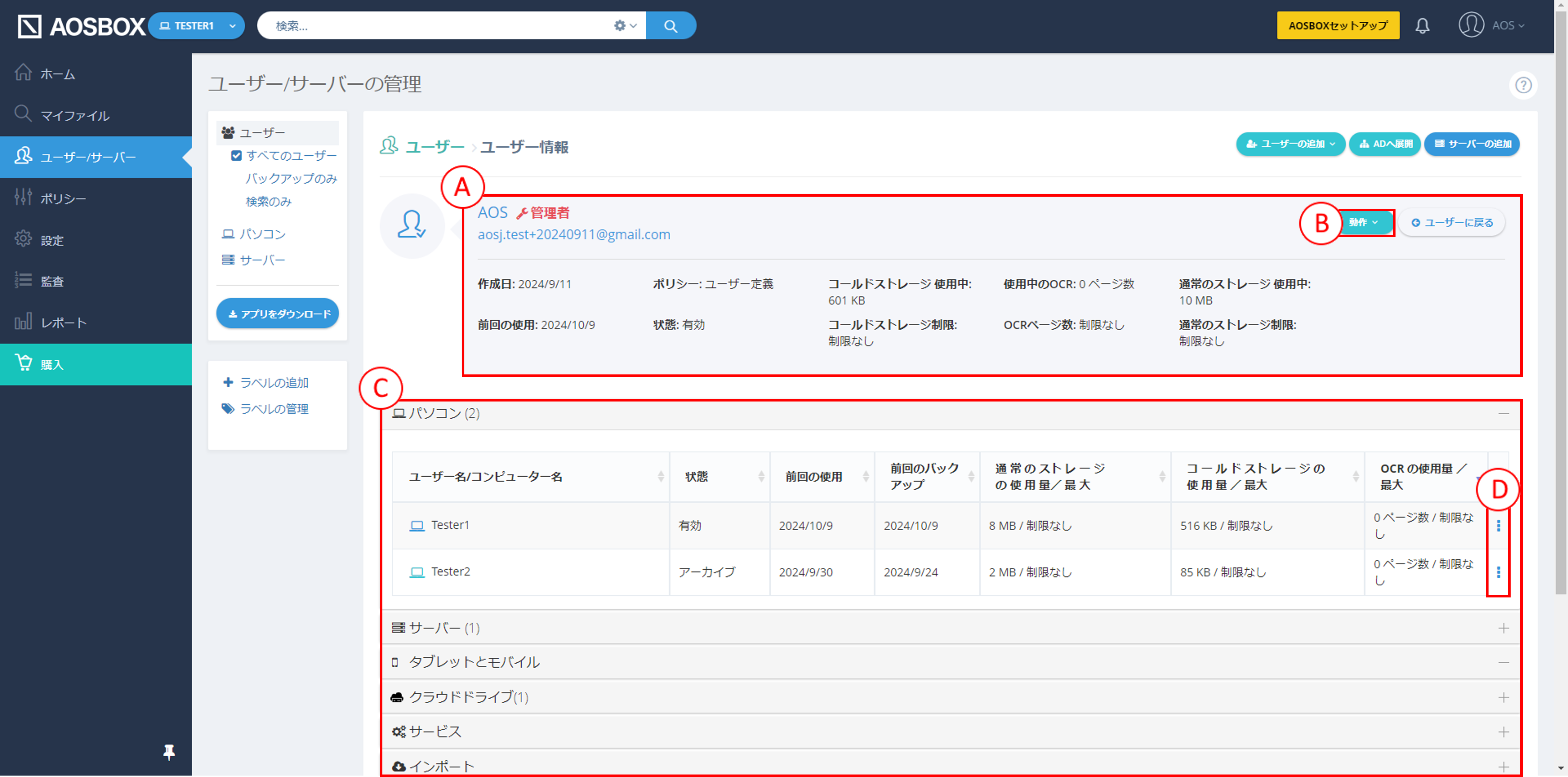Select バックアップのみ filter
The width and height of the screenshot is (1568, 777).
tap(291, 179)
